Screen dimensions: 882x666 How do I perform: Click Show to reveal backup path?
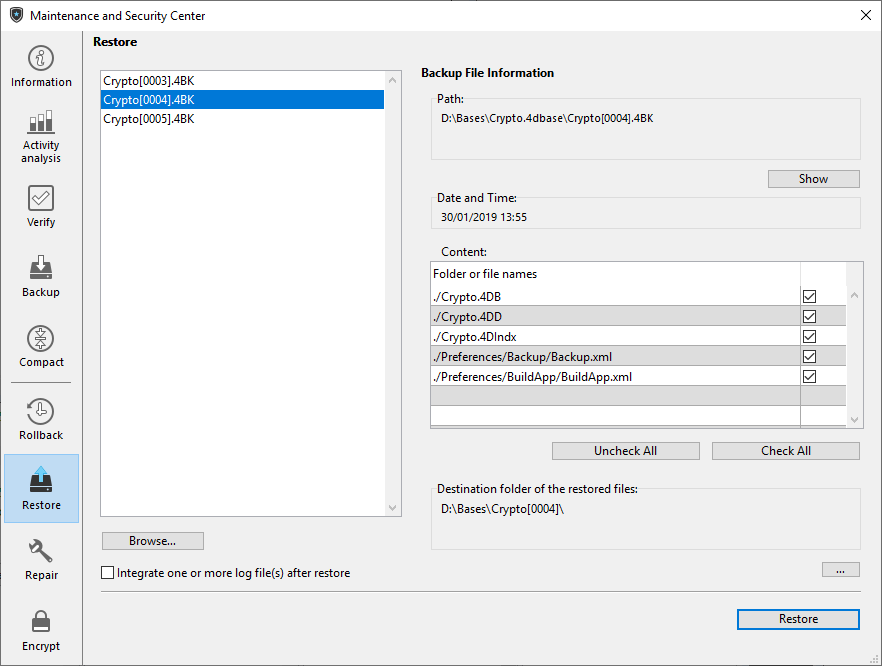point(813,179)
